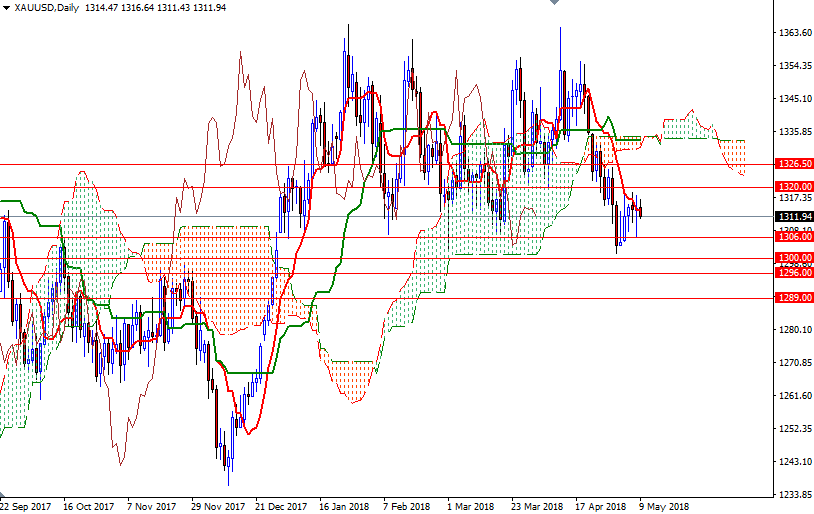This screenshot has height=514, width=814.
Task: Click the current price label 1311.94
Action: coord(793,216)
